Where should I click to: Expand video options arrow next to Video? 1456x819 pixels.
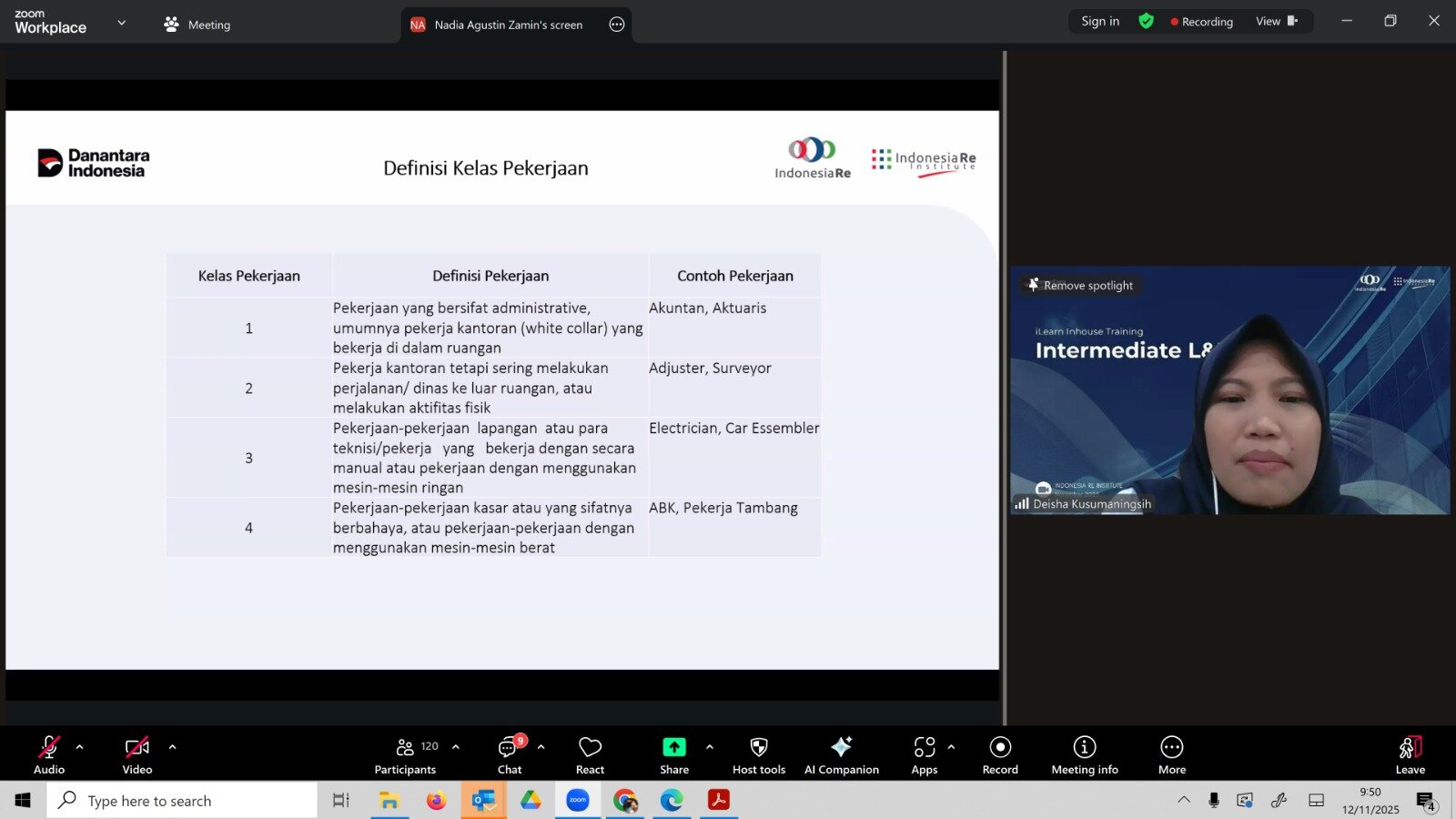173,747
